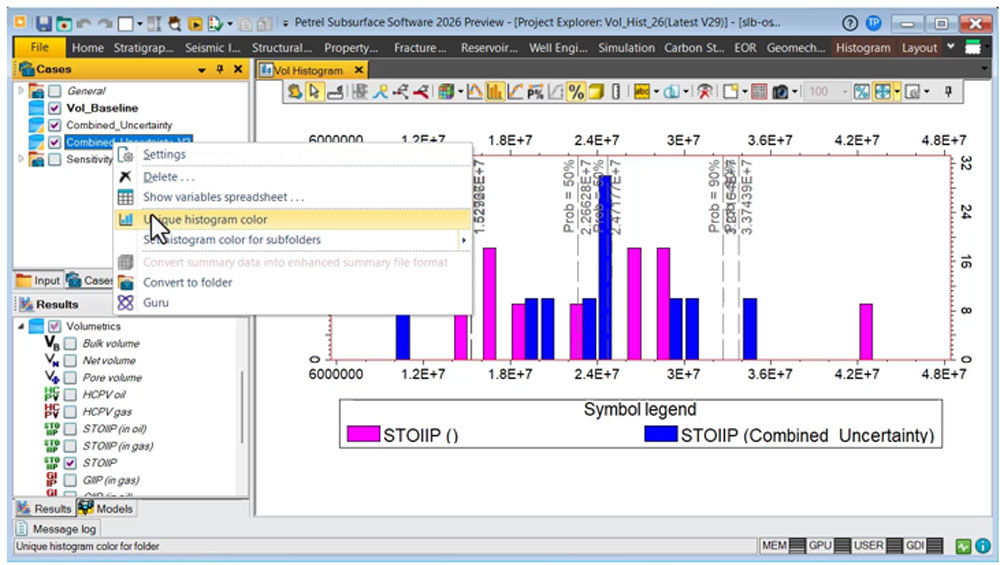The width and height of the screenshot is (1000, 565).
Task: Open the Layout ribbon tab
Action: point(919,48)
